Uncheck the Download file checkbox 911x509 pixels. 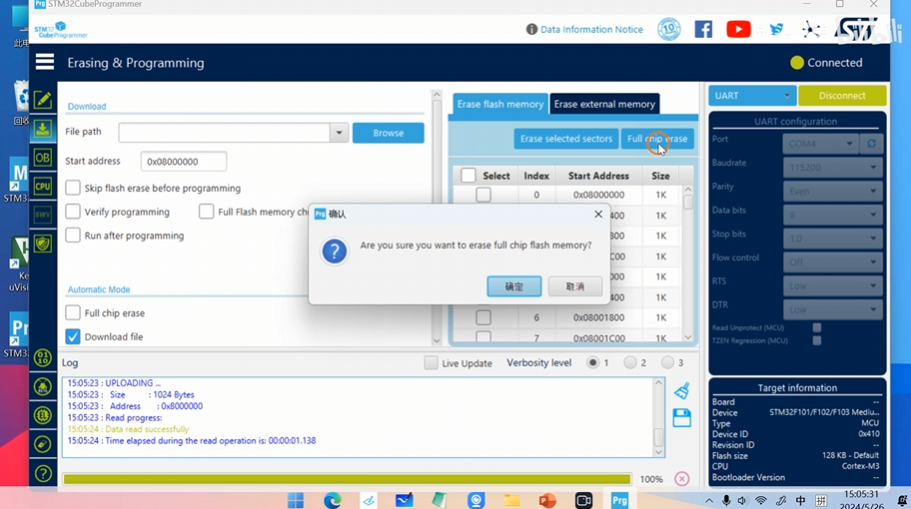[73, 336]
